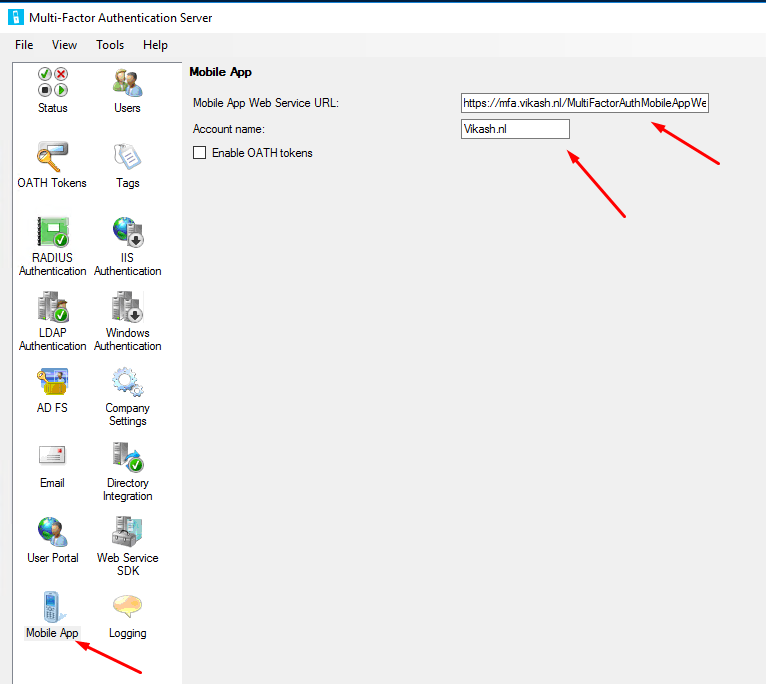The image size is (766, 684).
Task: Select the LDAP Authentication icon
Action: coord(53,307)
